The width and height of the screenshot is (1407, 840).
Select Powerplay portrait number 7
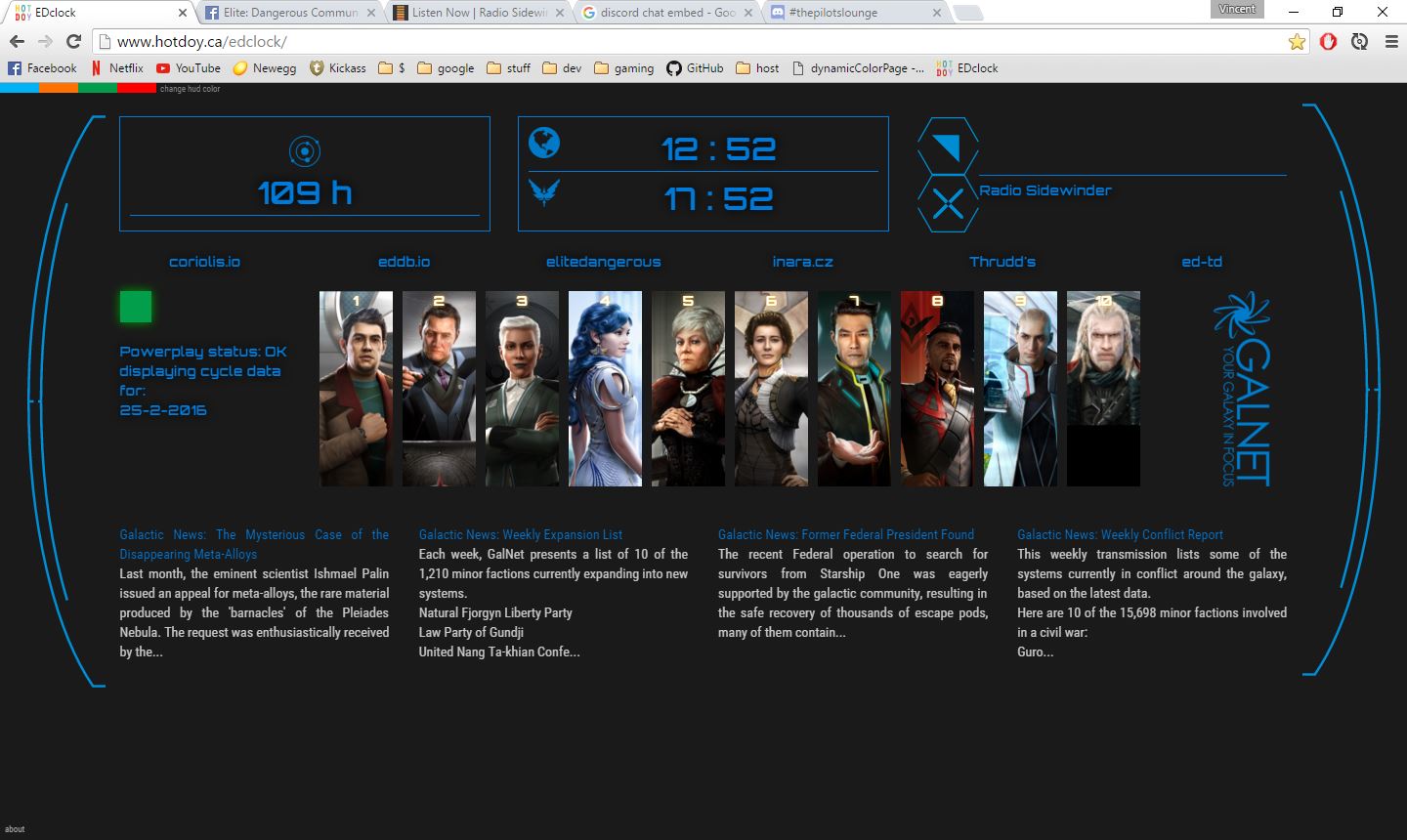(x=854, y=389)
